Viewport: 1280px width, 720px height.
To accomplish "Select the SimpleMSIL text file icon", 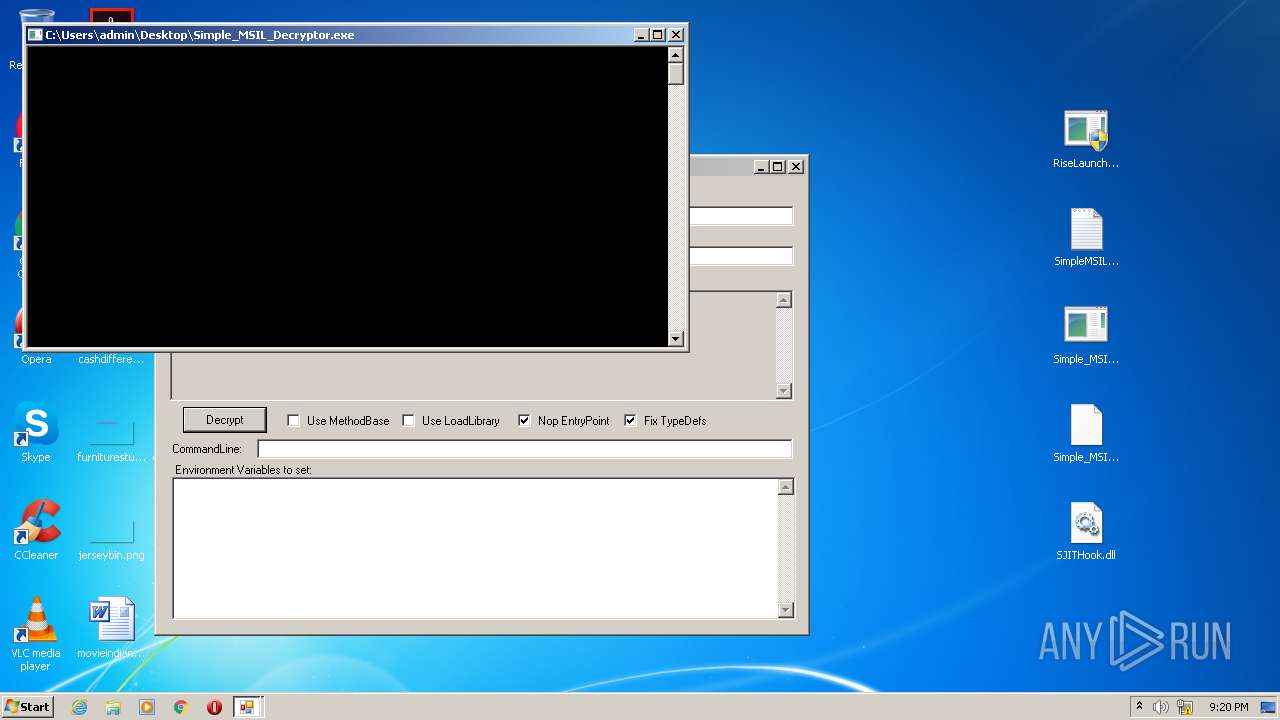I will [x=1086, y=238].
